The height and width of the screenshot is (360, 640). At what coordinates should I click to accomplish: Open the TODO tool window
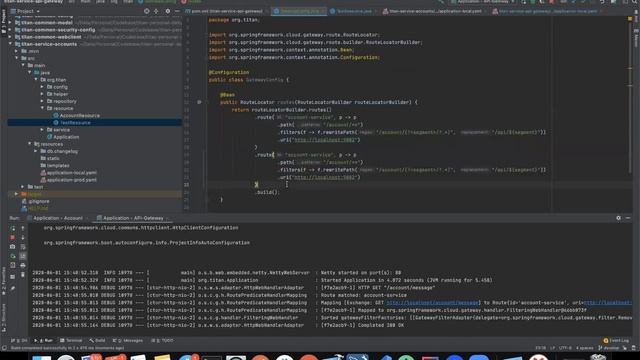162,340
